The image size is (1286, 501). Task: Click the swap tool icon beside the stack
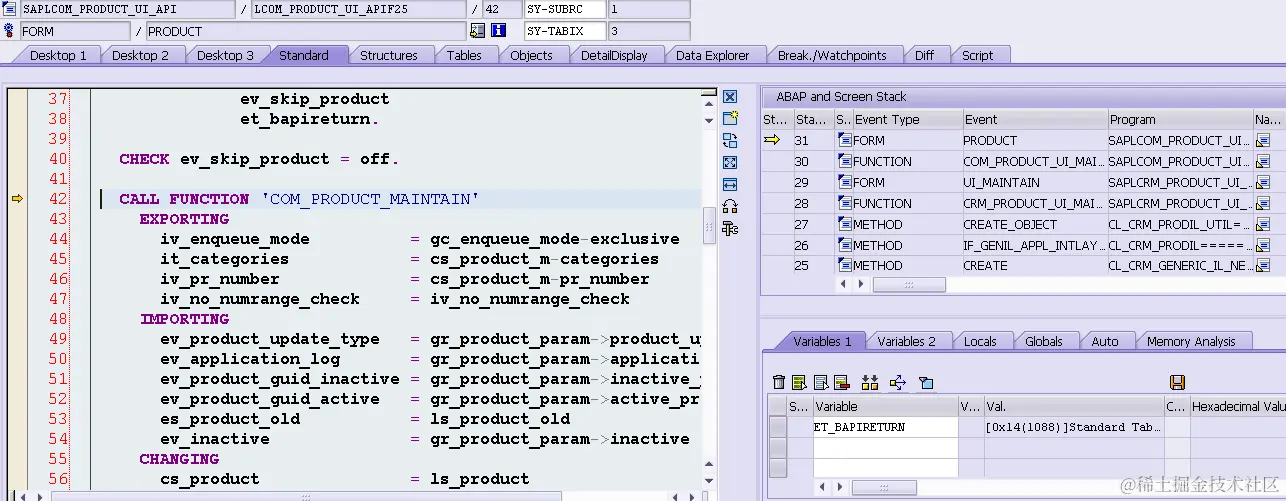click(730, 141)
